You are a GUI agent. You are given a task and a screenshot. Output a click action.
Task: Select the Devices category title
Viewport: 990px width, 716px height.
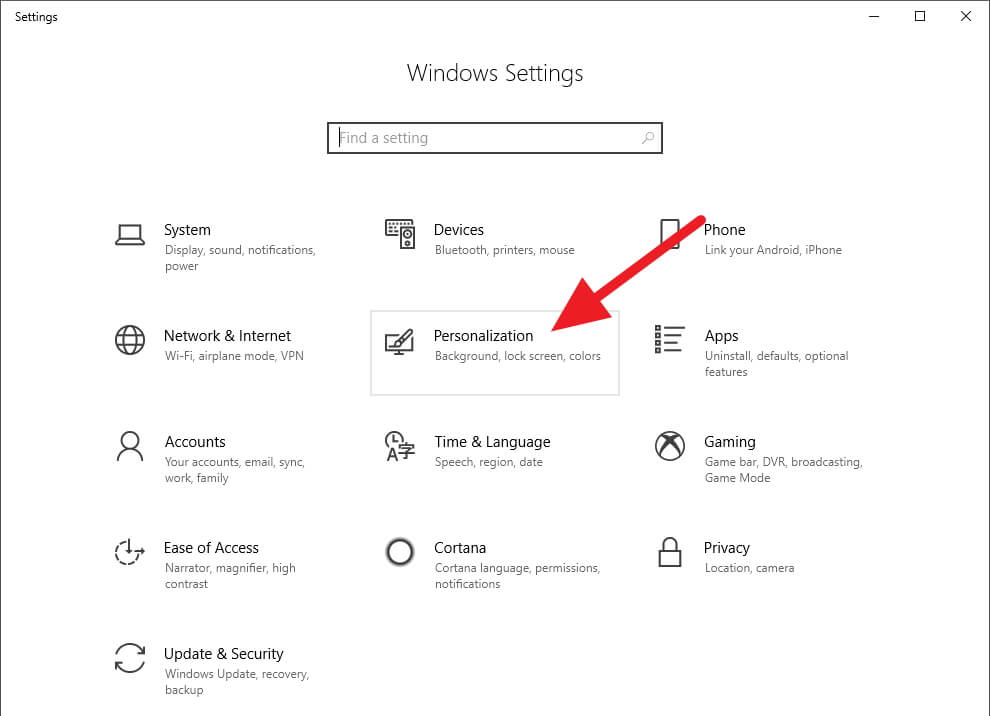[x=459, y=230]
